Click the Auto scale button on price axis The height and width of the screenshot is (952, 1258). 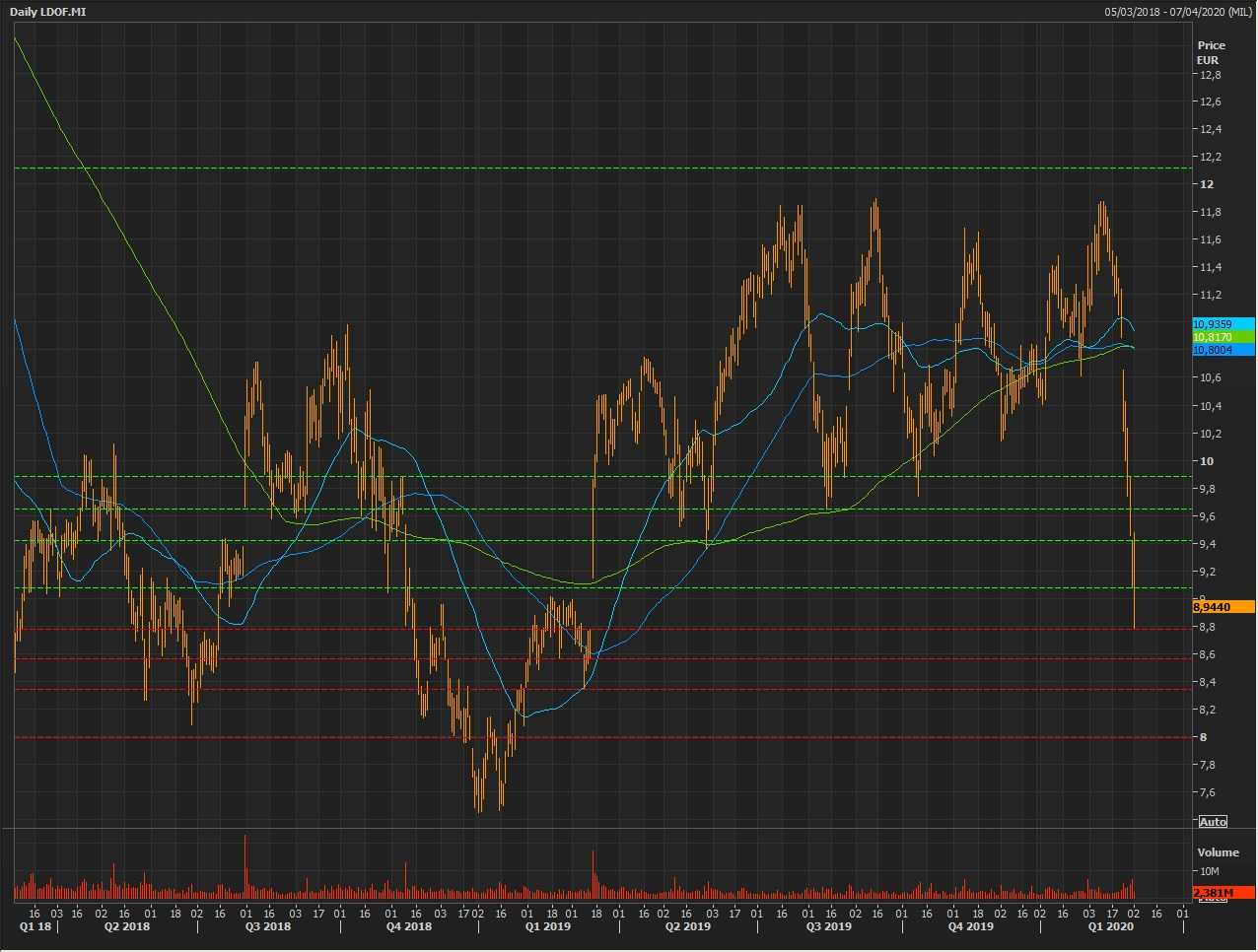point(1213,822)
